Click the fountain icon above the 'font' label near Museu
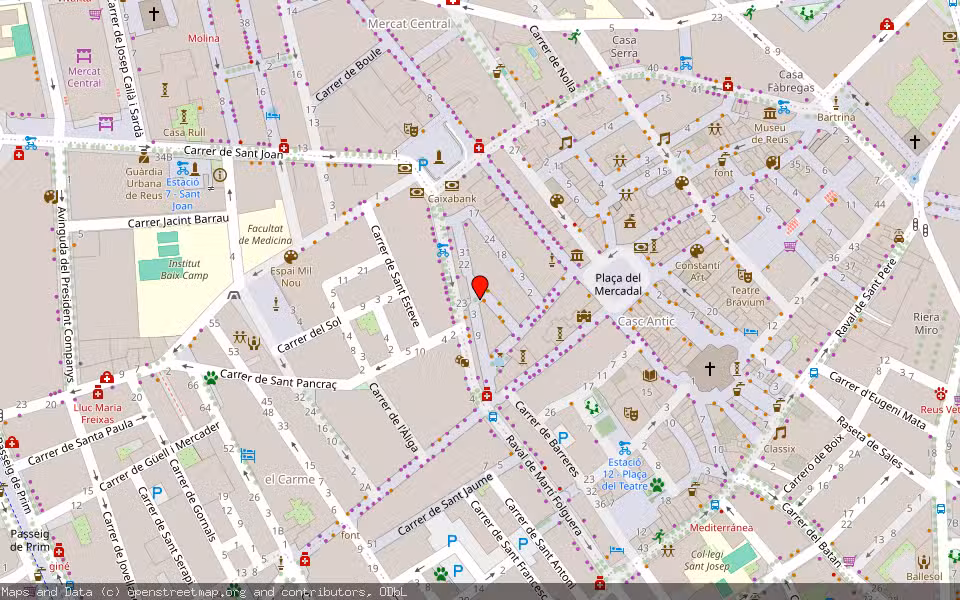 (724, 159)
